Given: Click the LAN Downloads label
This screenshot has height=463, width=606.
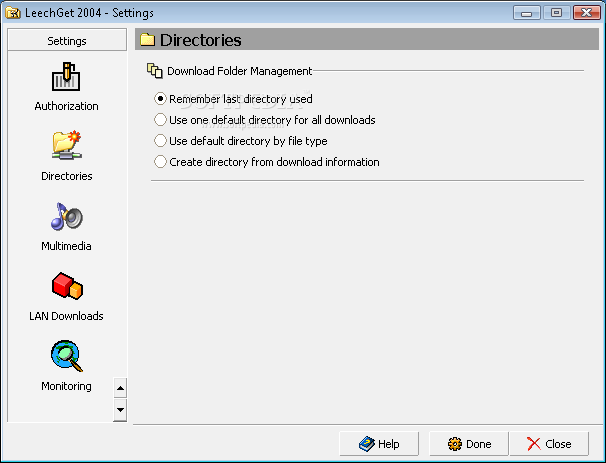Looking at the screenshot, I should (66, 316).
